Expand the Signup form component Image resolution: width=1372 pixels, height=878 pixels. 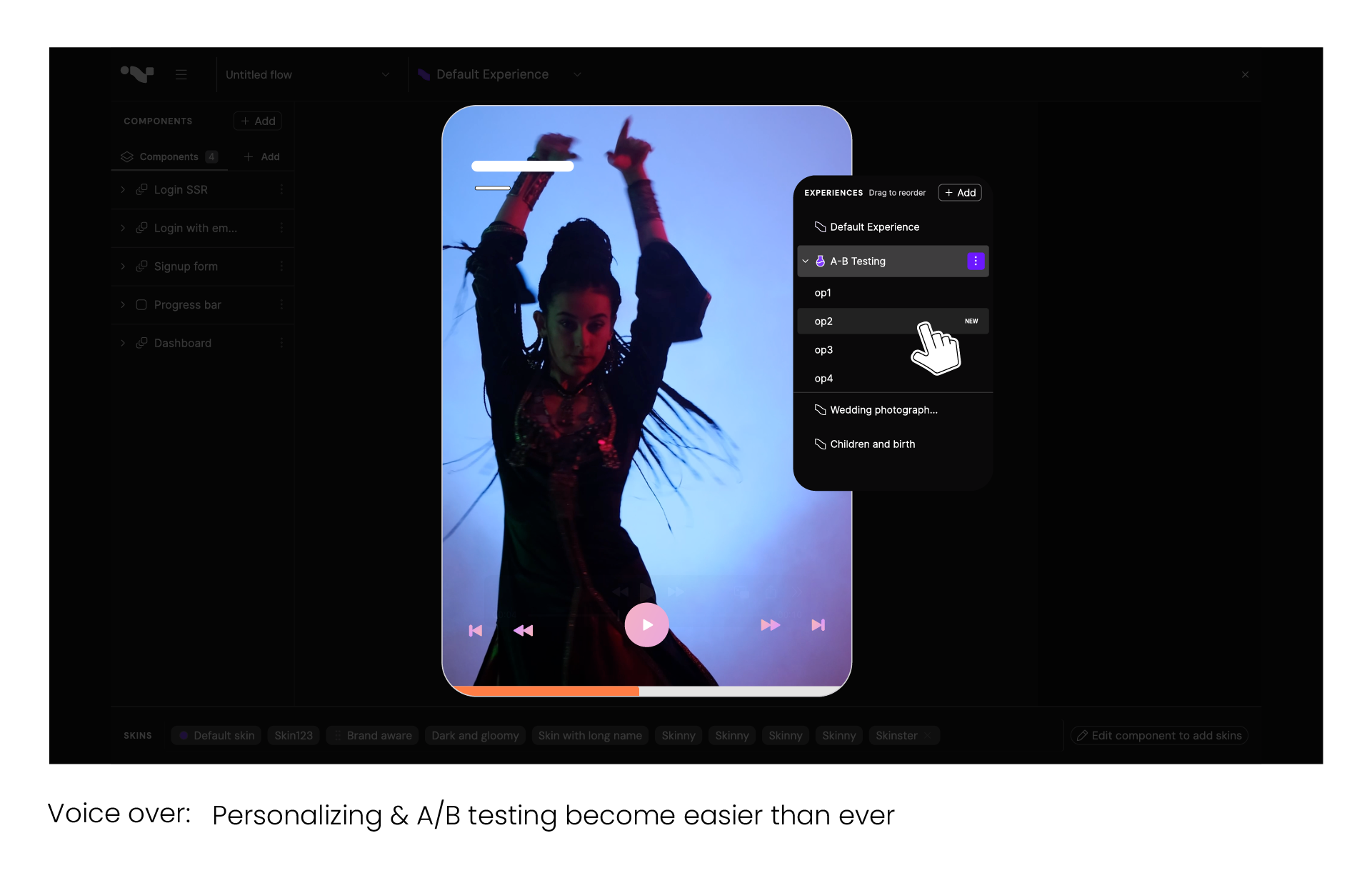tap(123, 266)
